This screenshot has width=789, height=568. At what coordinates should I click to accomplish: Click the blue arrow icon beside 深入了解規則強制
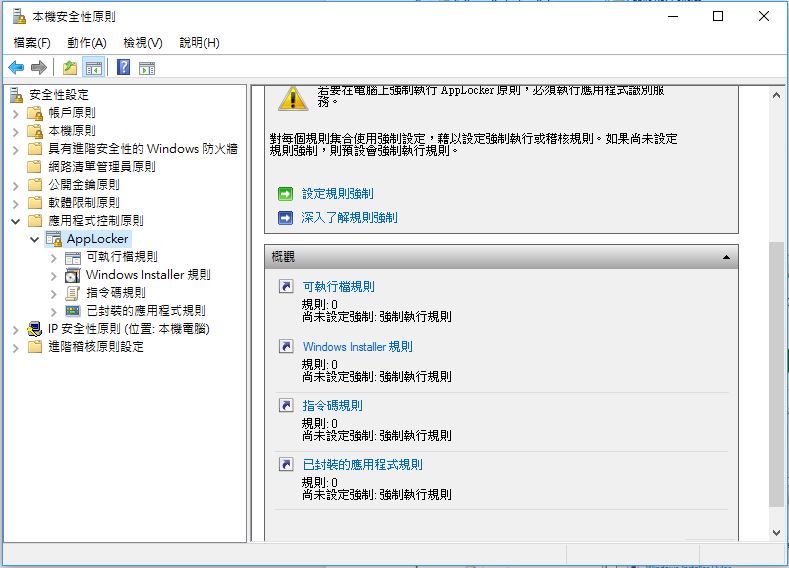(x=285, y=218)
